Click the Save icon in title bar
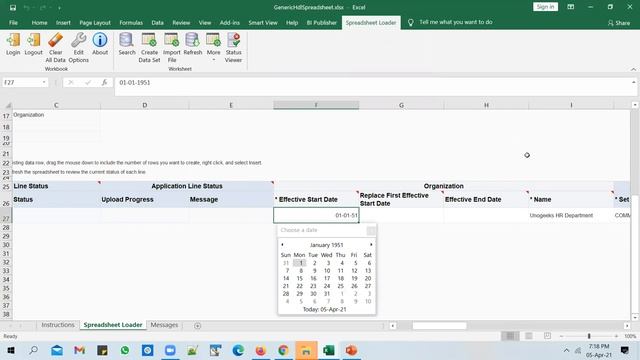The height and width of the screenshot is (360, 640). (x=13, y=7)
